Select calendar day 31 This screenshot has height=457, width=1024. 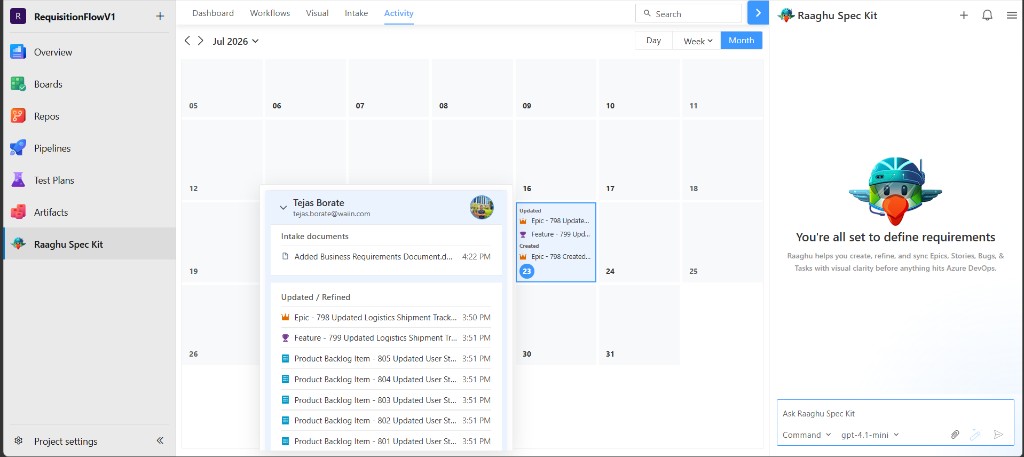click(639, 325)
